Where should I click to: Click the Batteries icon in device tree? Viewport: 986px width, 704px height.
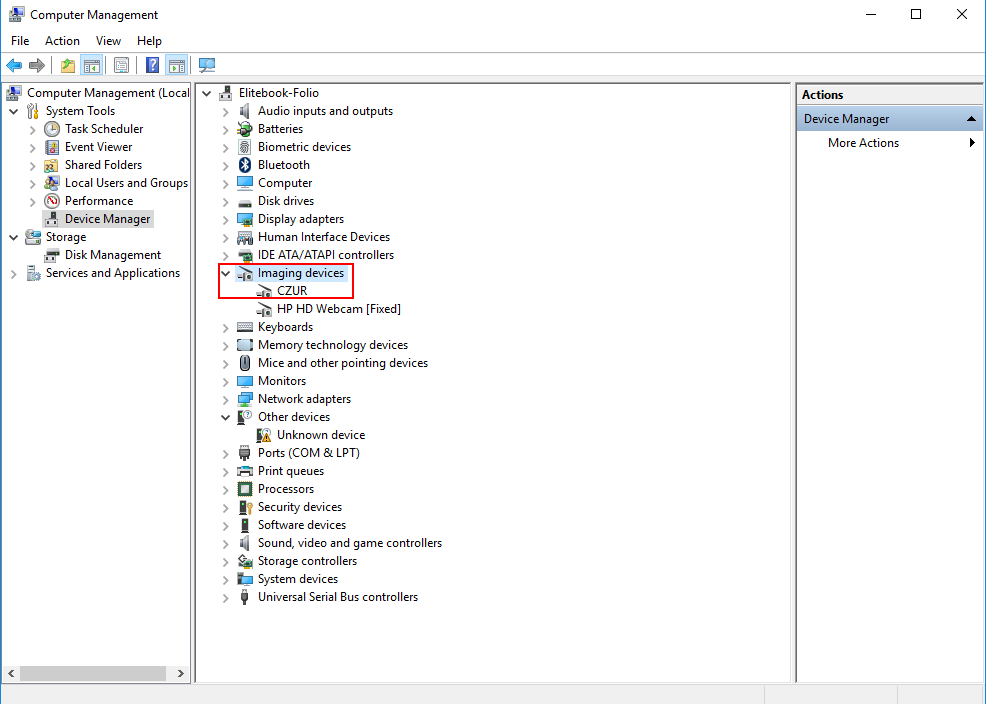coord(245,129)
